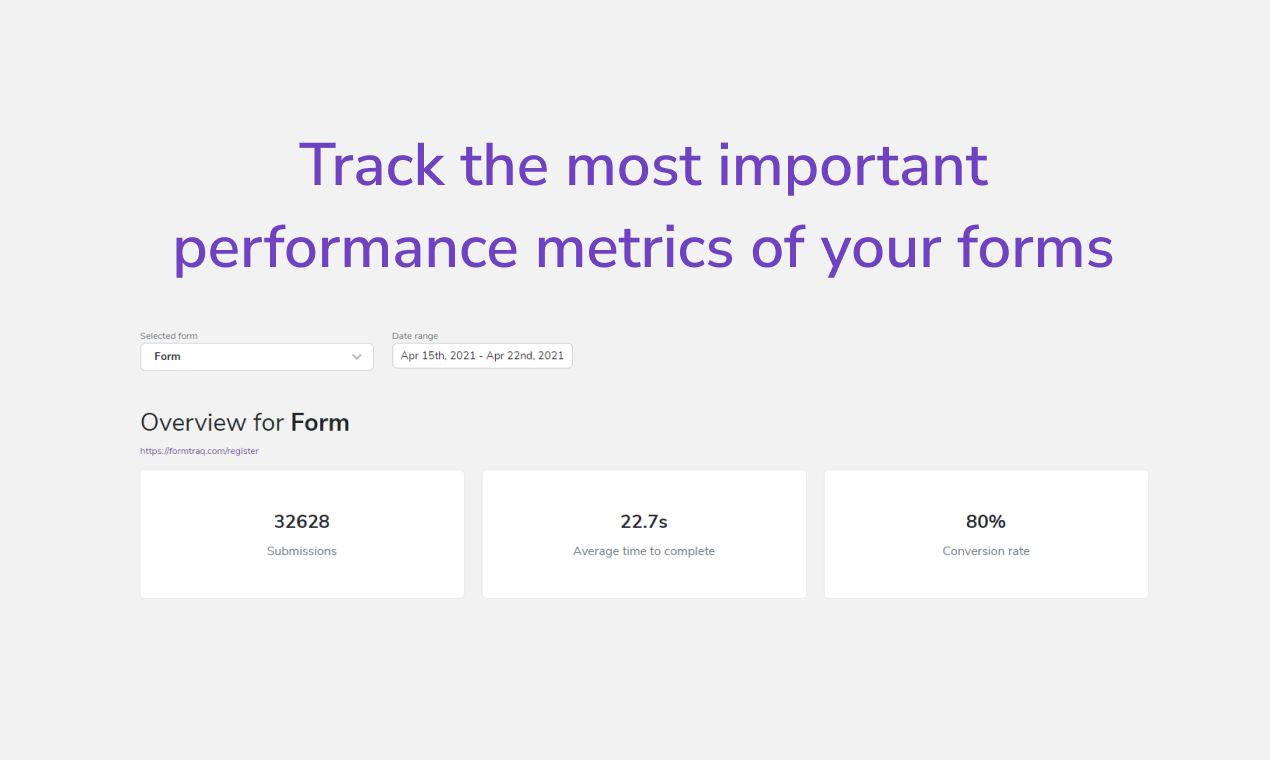Viewport: 1270px width, 760px height.
Task: Open the Apr 15th–Apr 22nd date range picker
Action: (482, 356)
